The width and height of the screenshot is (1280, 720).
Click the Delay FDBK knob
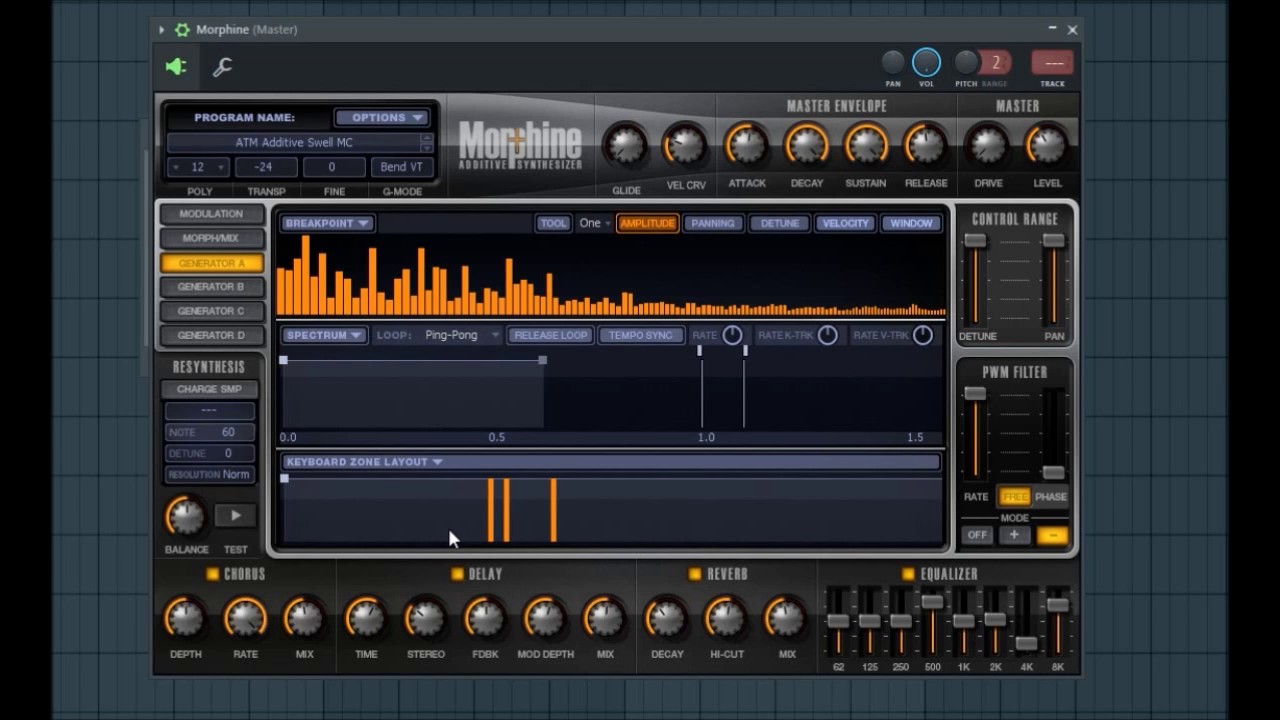pyautogui.click(x=485, y=618)
